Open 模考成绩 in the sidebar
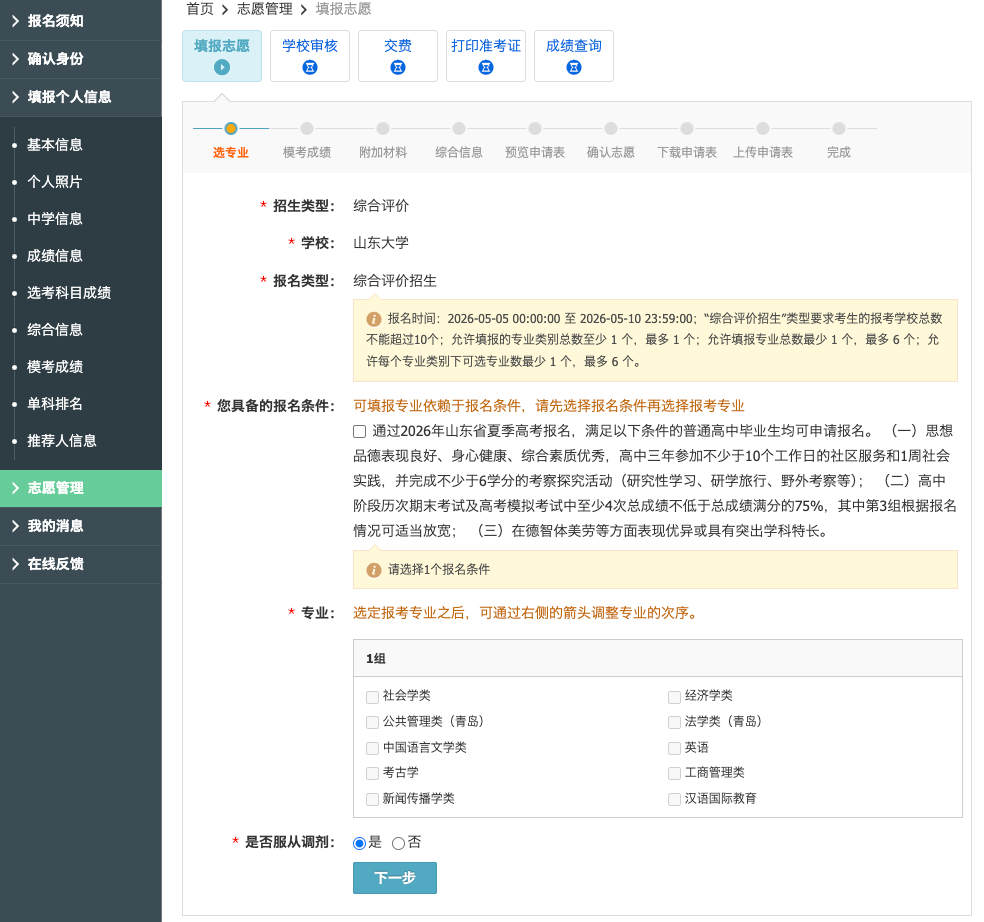Screen dimensions: 984x922 coord(55,367)
